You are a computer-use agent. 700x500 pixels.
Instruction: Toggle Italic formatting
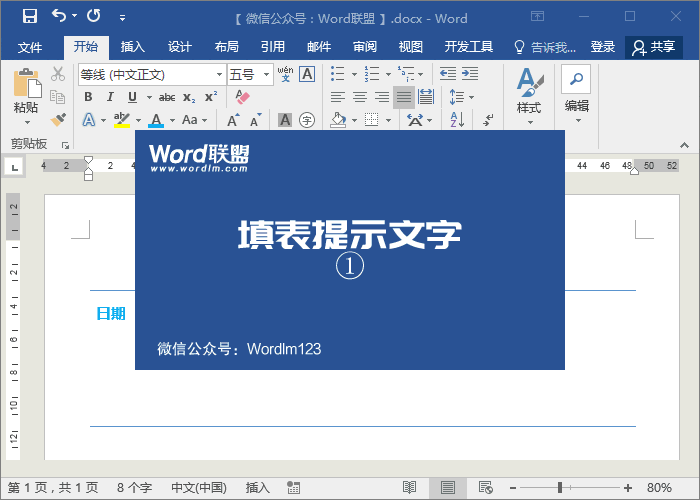pos(110,97)
